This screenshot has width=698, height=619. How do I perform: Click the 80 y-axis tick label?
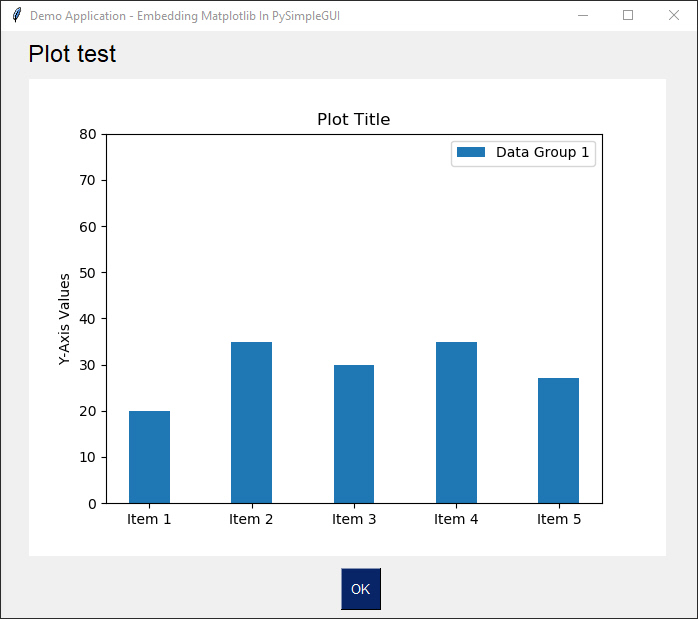(x=88, y=134)
